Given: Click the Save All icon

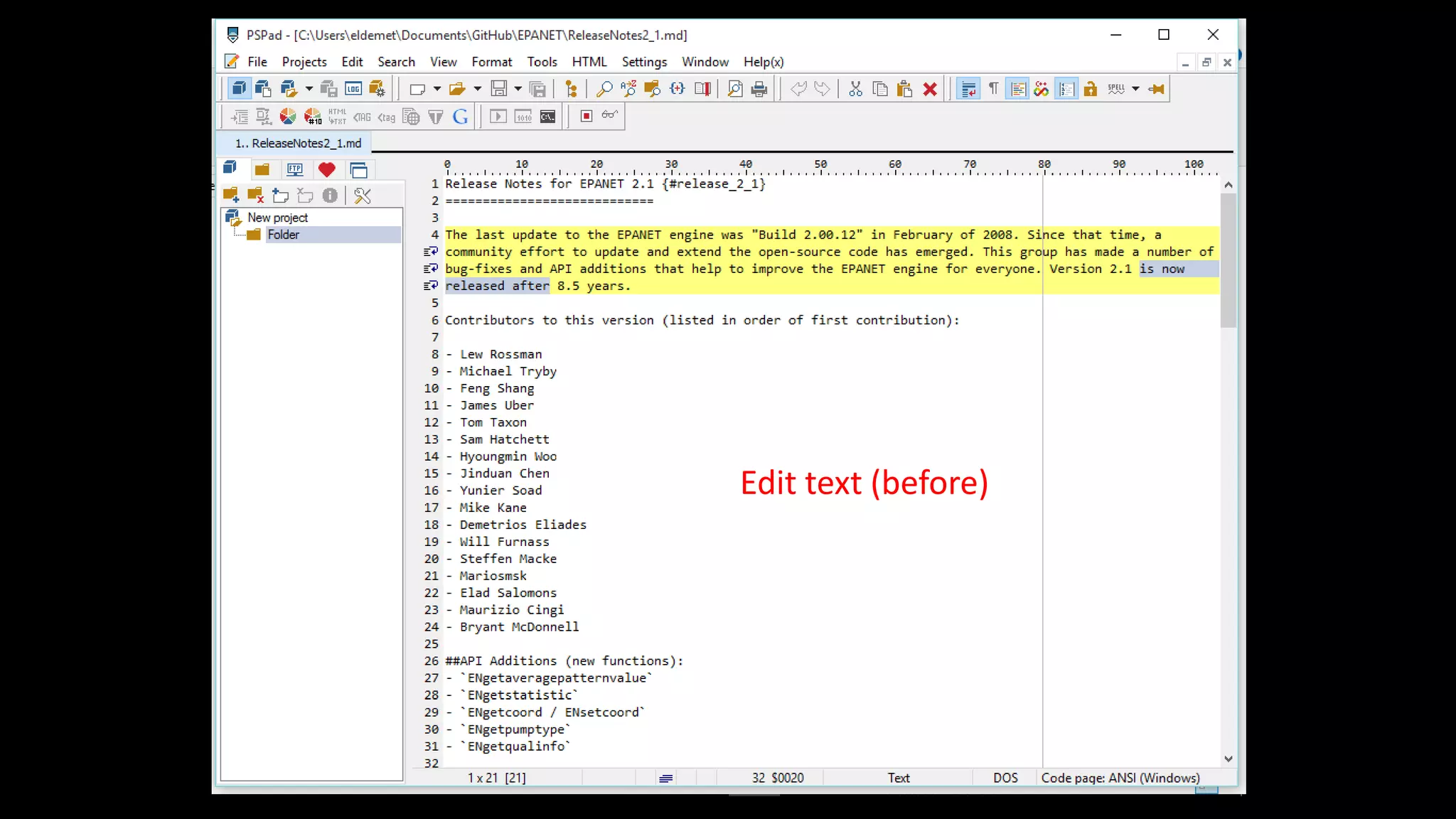Looking at the screenshot, I should [x=538, y=89].
